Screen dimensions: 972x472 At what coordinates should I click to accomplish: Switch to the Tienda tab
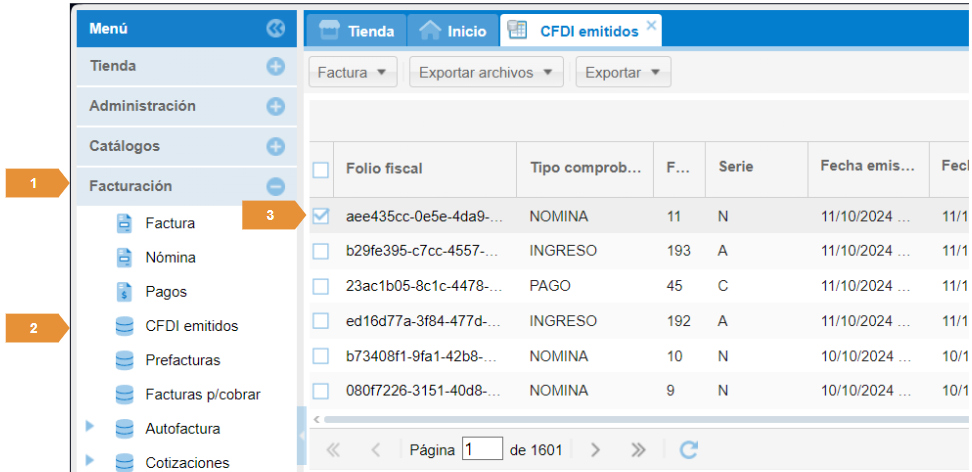click(356, 31)
